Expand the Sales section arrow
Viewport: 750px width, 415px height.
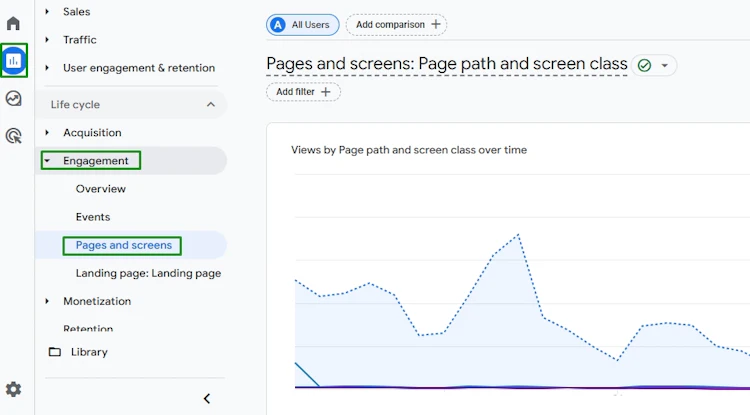(47, 11)
